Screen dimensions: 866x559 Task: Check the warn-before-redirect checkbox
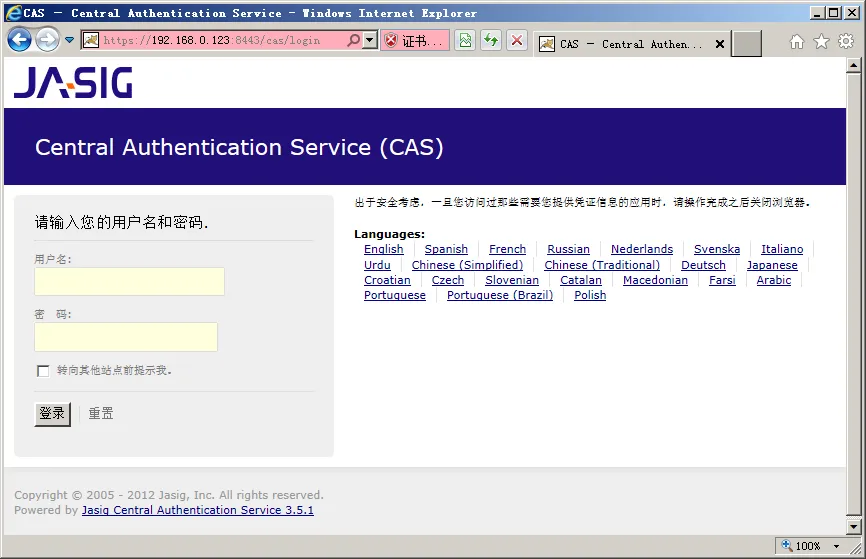click(43, 371)
